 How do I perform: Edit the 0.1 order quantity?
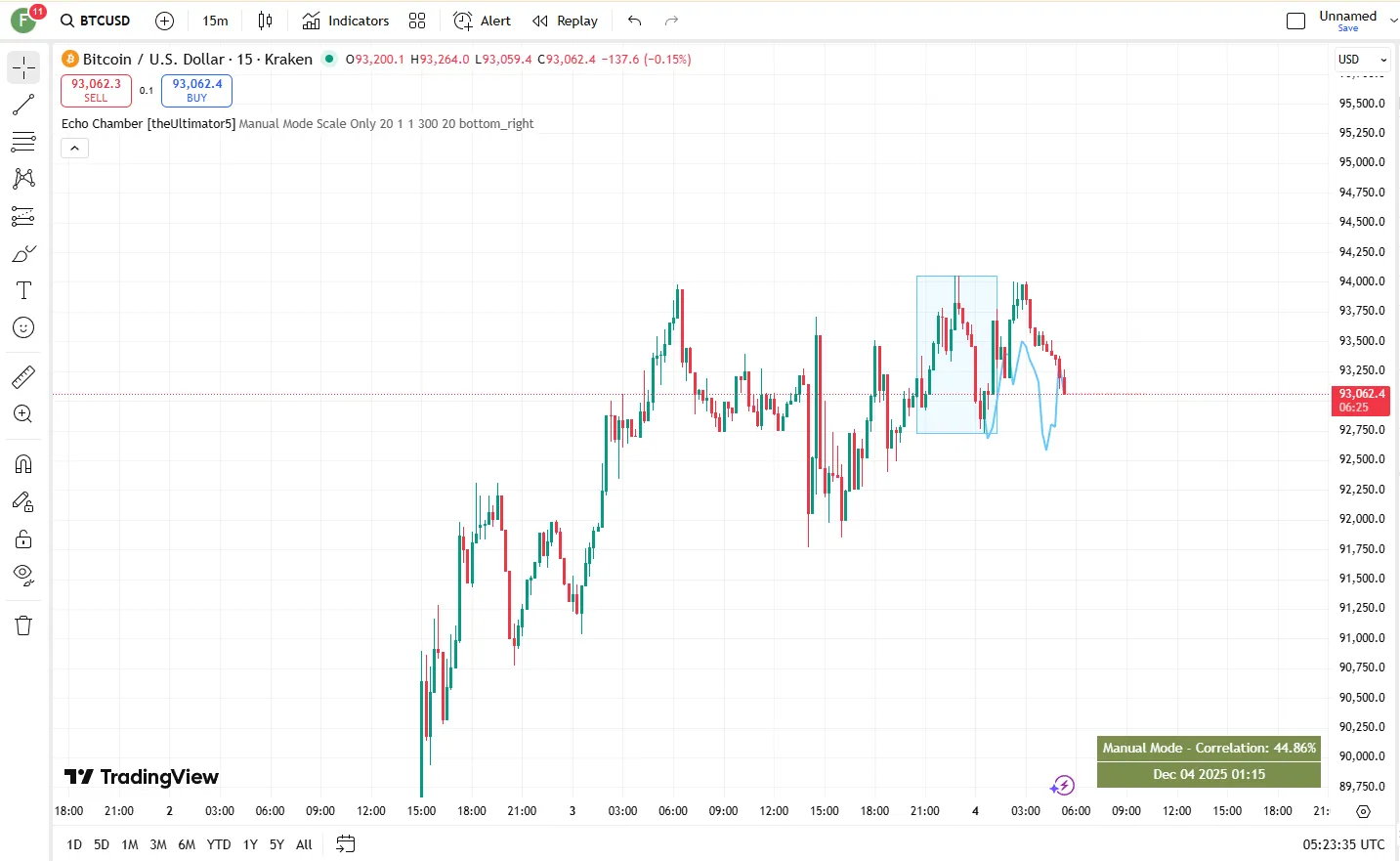coord(147,90)
